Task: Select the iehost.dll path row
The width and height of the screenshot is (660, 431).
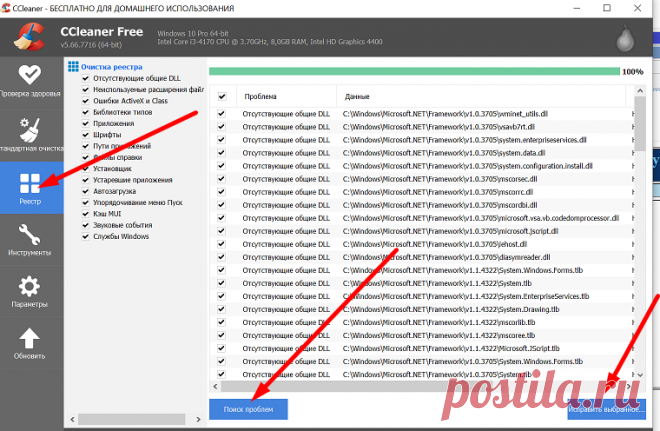Action: pos(421,244)
